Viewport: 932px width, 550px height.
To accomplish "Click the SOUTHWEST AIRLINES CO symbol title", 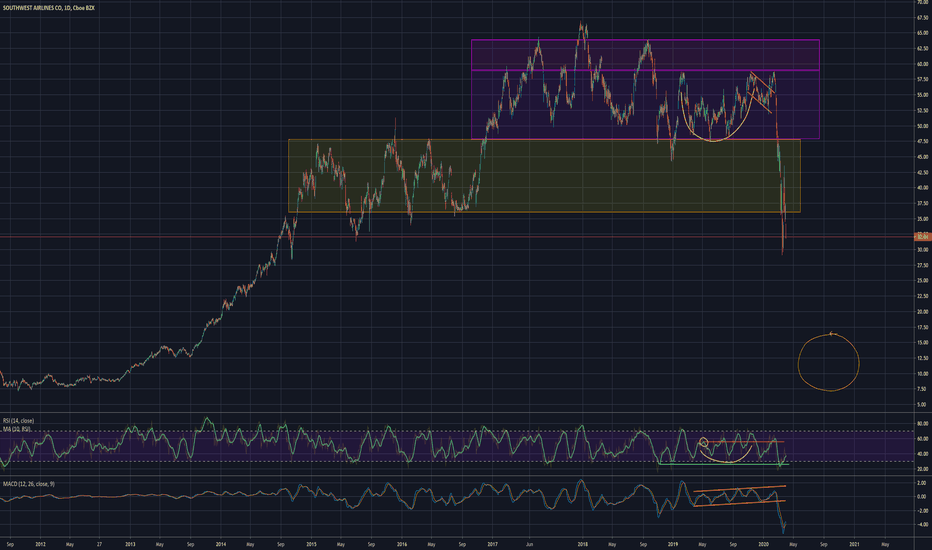I will point(49,8).
